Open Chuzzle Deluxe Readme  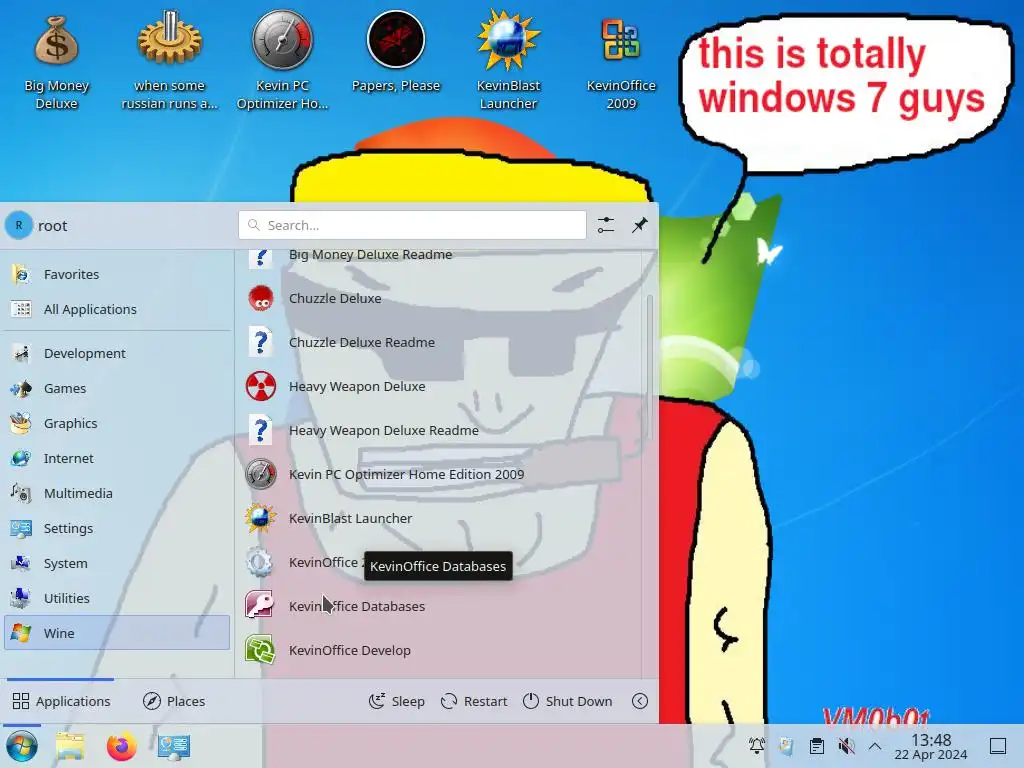click(x=439, y=342)
